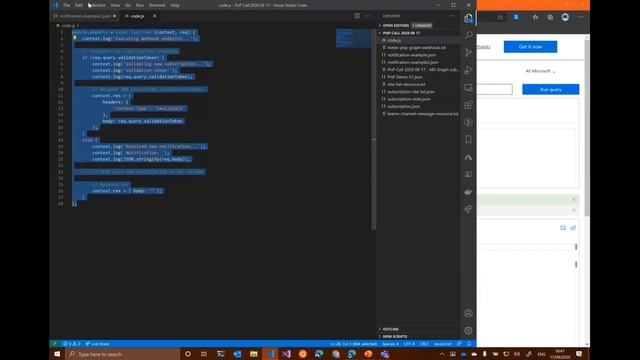Expand the Open Editors section

click(x=395, y=25)
